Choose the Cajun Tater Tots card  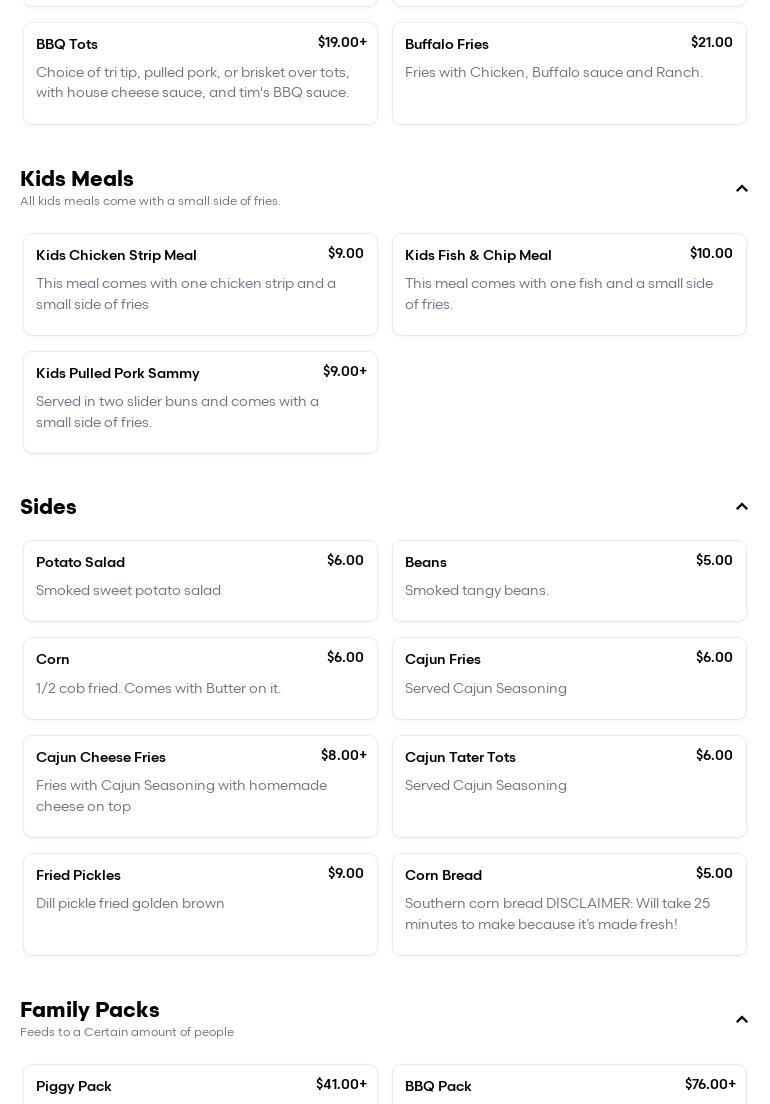[569, 786]
